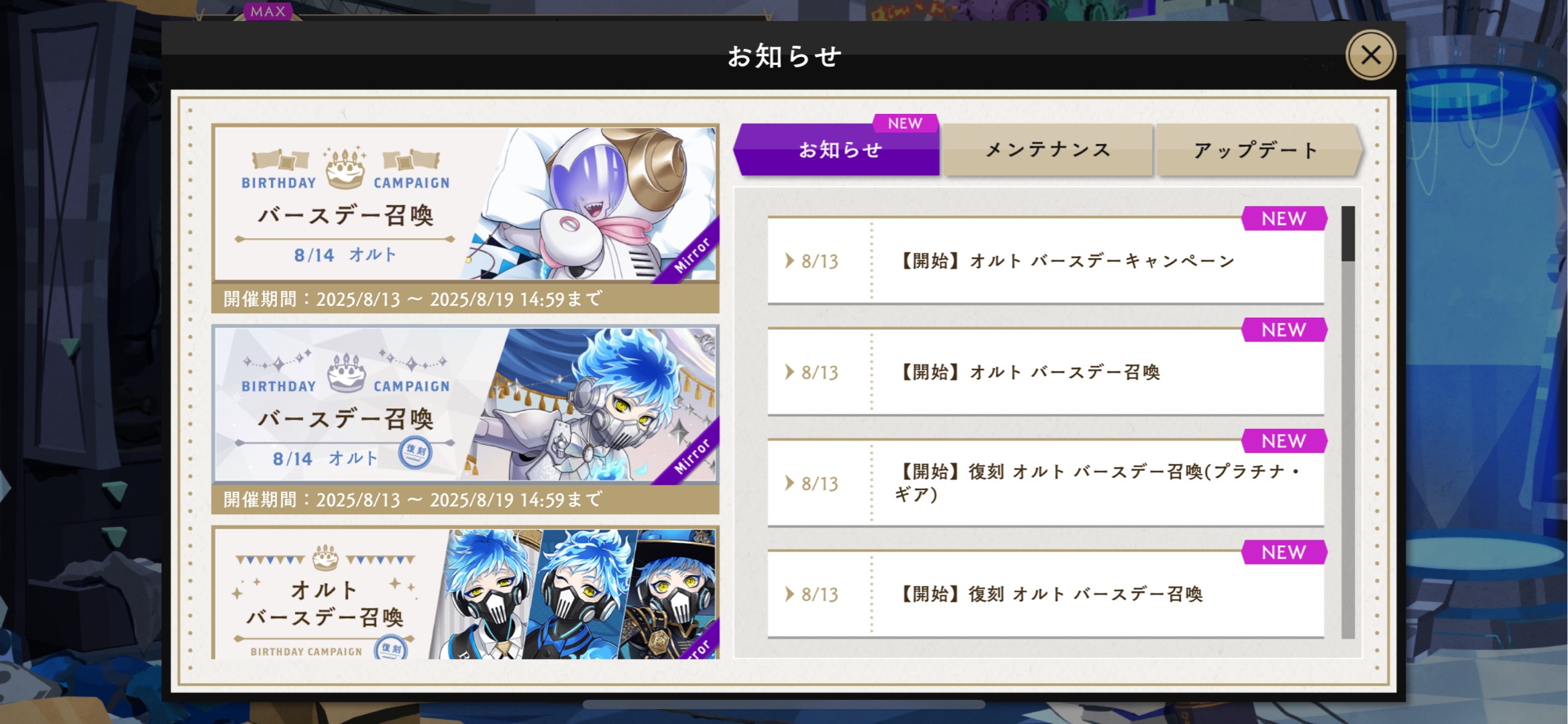
Task: Click the NEW badge on first notice
Action: pos(1284,219)
